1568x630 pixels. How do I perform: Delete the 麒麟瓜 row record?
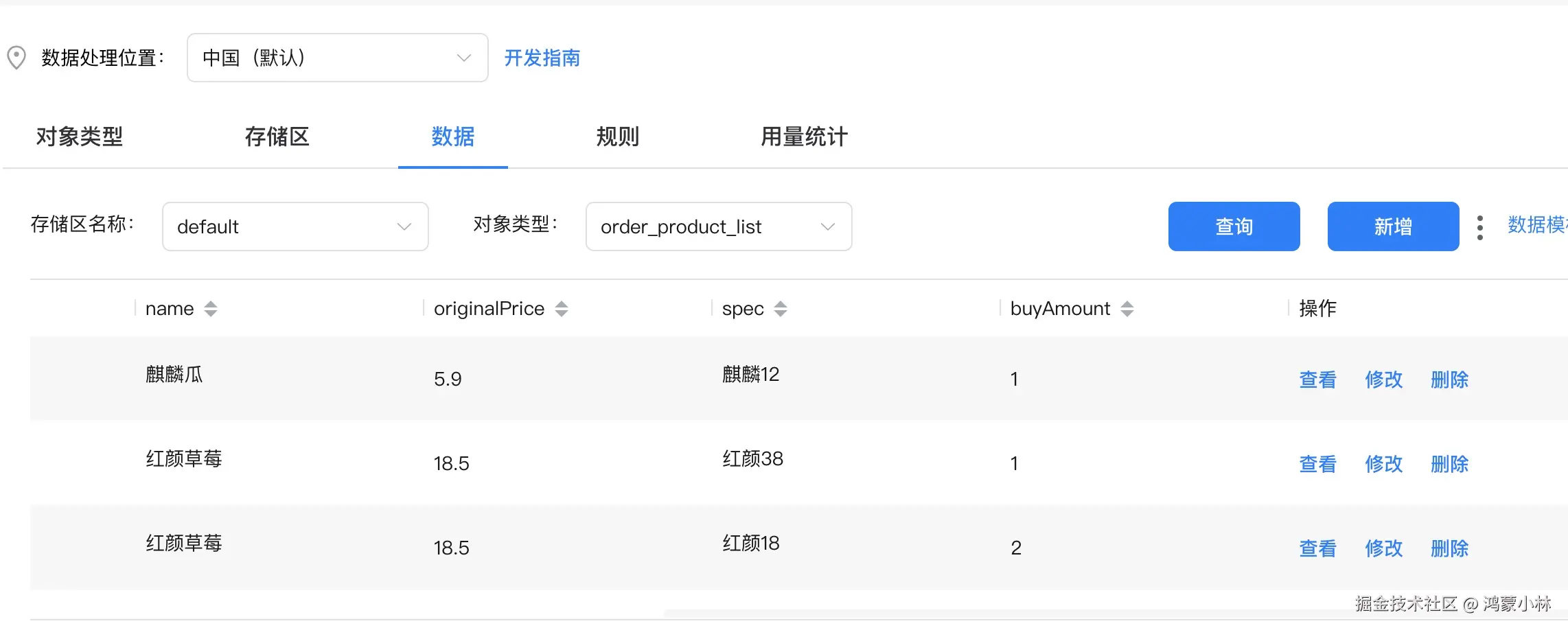[x=1449, y=380]
